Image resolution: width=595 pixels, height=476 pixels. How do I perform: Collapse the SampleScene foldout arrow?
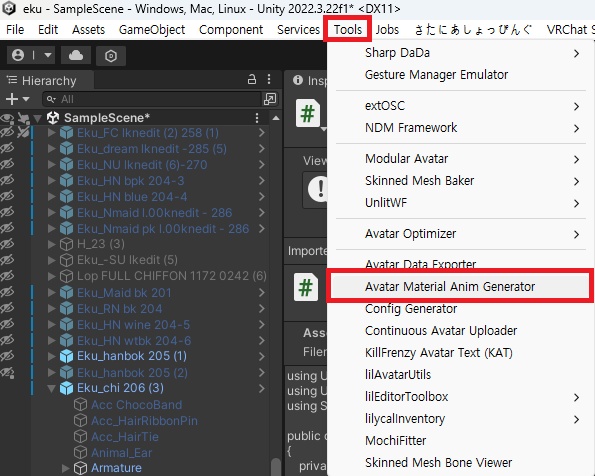pos(38,118)
